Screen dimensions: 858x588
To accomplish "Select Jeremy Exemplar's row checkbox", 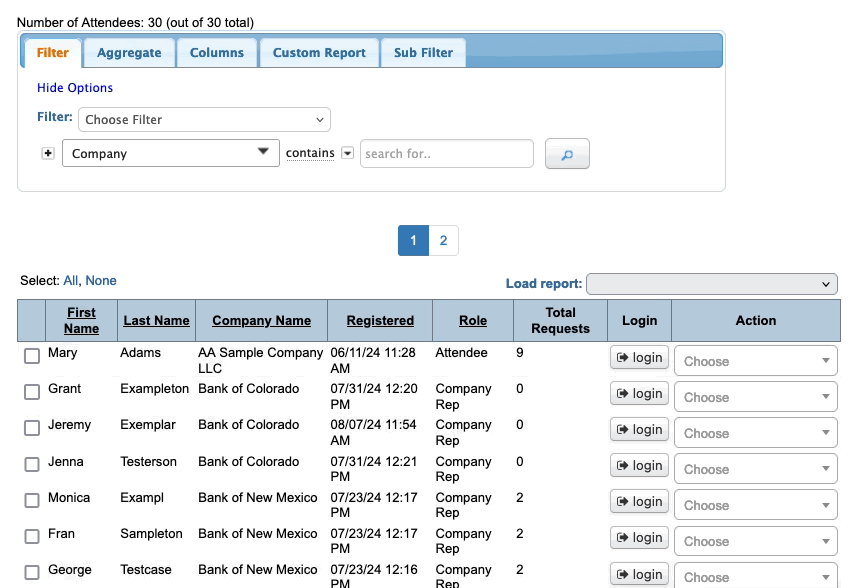I will click(32, 428).
